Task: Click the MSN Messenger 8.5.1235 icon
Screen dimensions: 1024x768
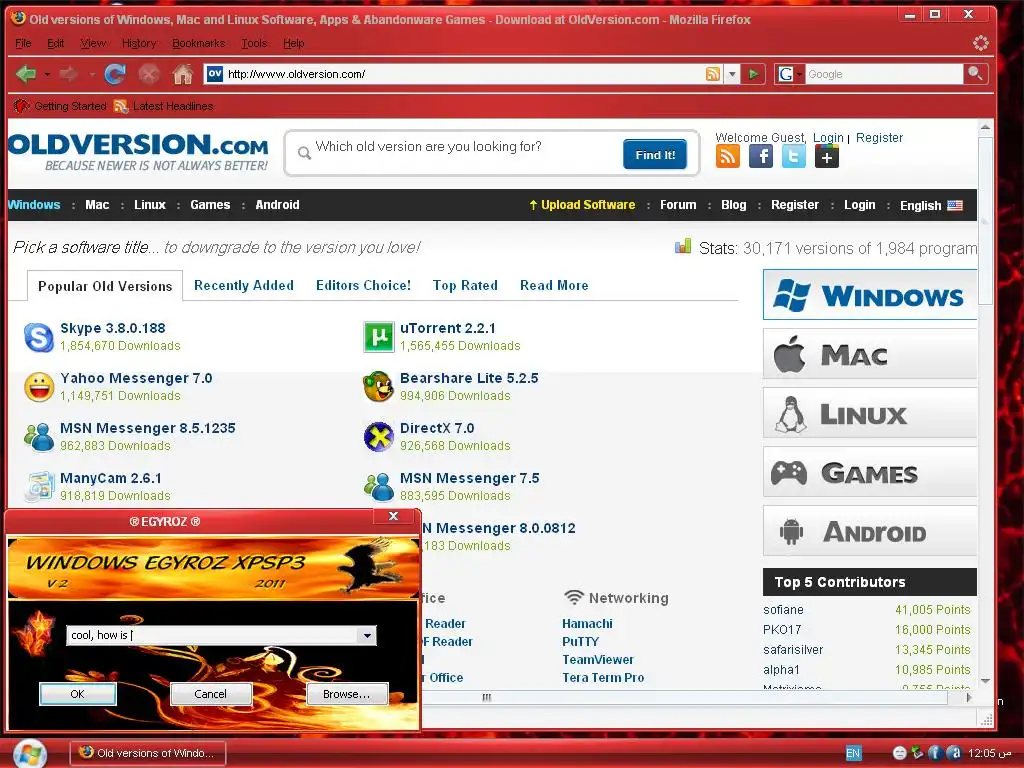Action: pos(39,437)
